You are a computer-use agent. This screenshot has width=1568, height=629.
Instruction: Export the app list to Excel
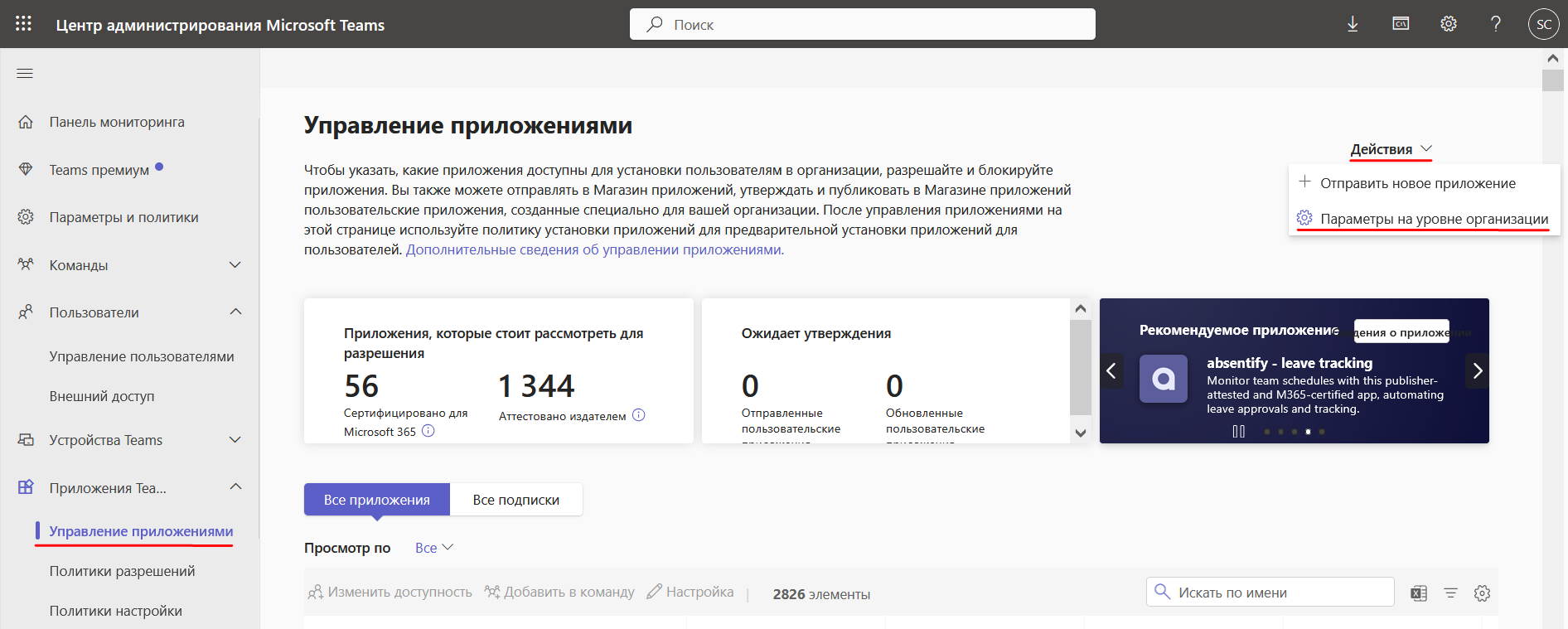pos(1419,593)
